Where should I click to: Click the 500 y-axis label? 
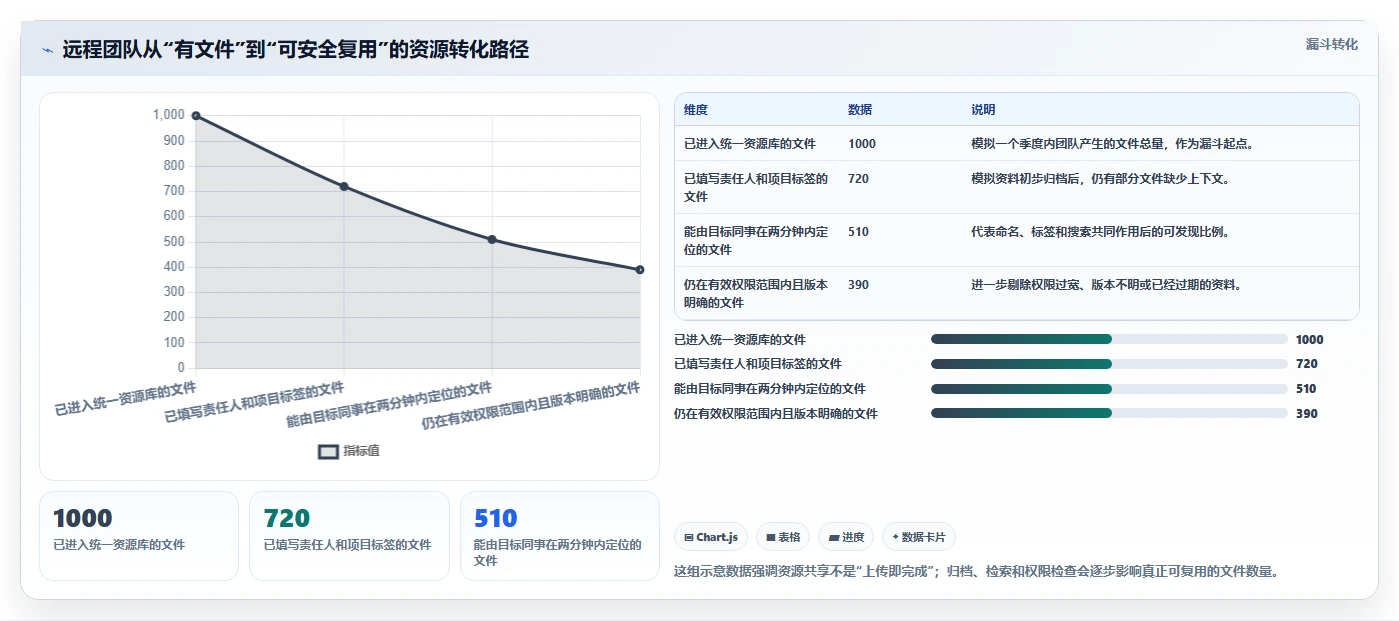[x=173, y=241]
